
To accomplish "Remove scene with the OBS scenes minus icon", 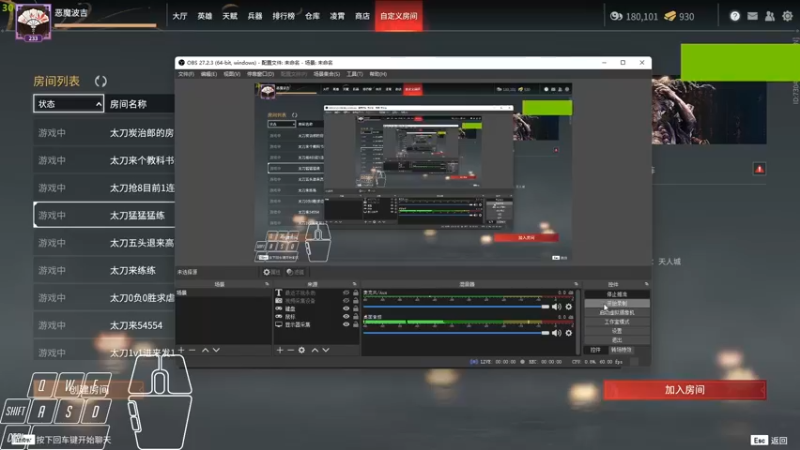I will 192,350.
